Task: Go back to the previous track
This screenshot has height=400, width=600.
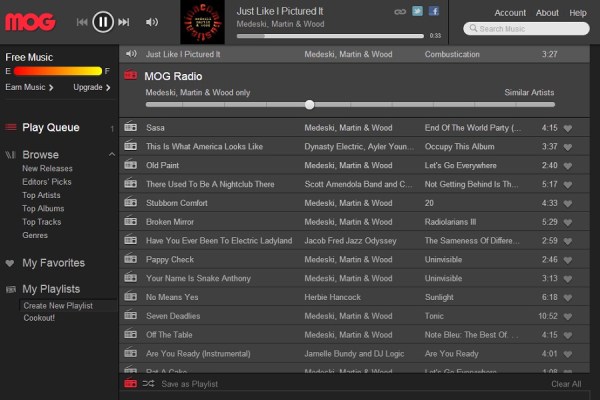Action: tap(82, 21)
